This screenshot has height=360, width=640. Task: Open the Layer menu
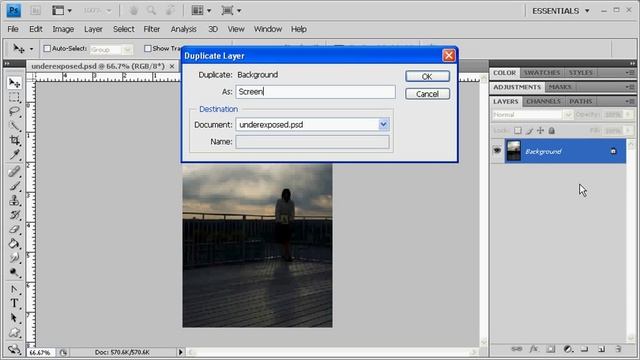[x=93, y=29]
